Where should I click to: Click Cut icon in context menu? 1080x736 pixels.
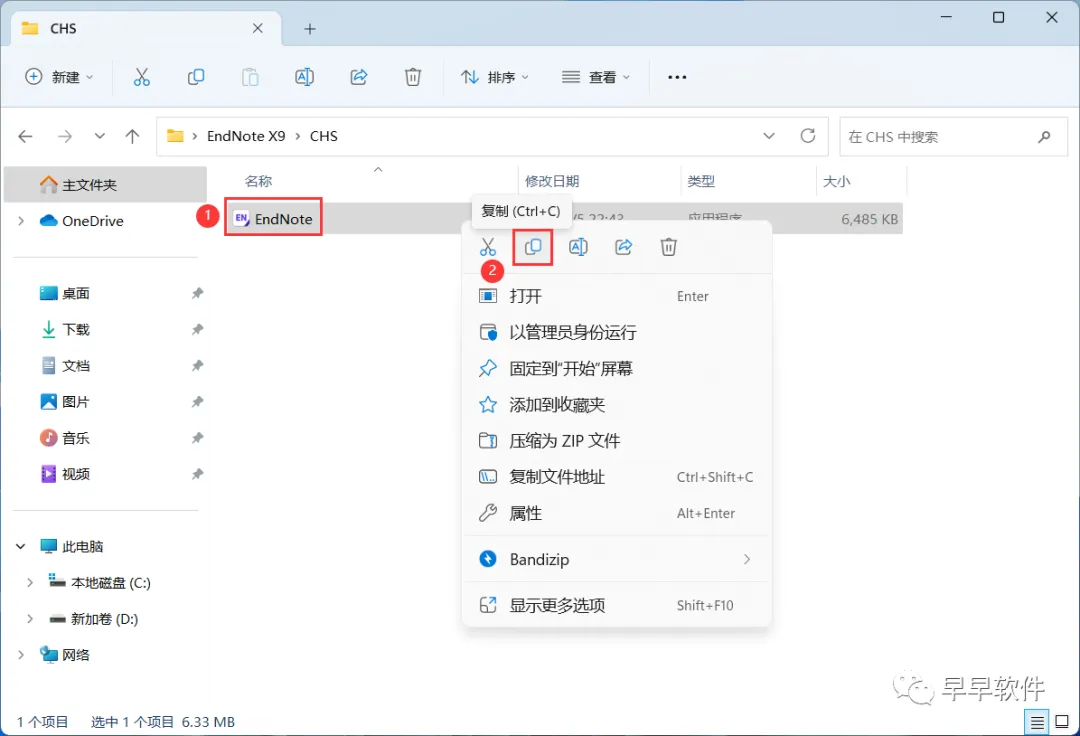coord(488,247)
